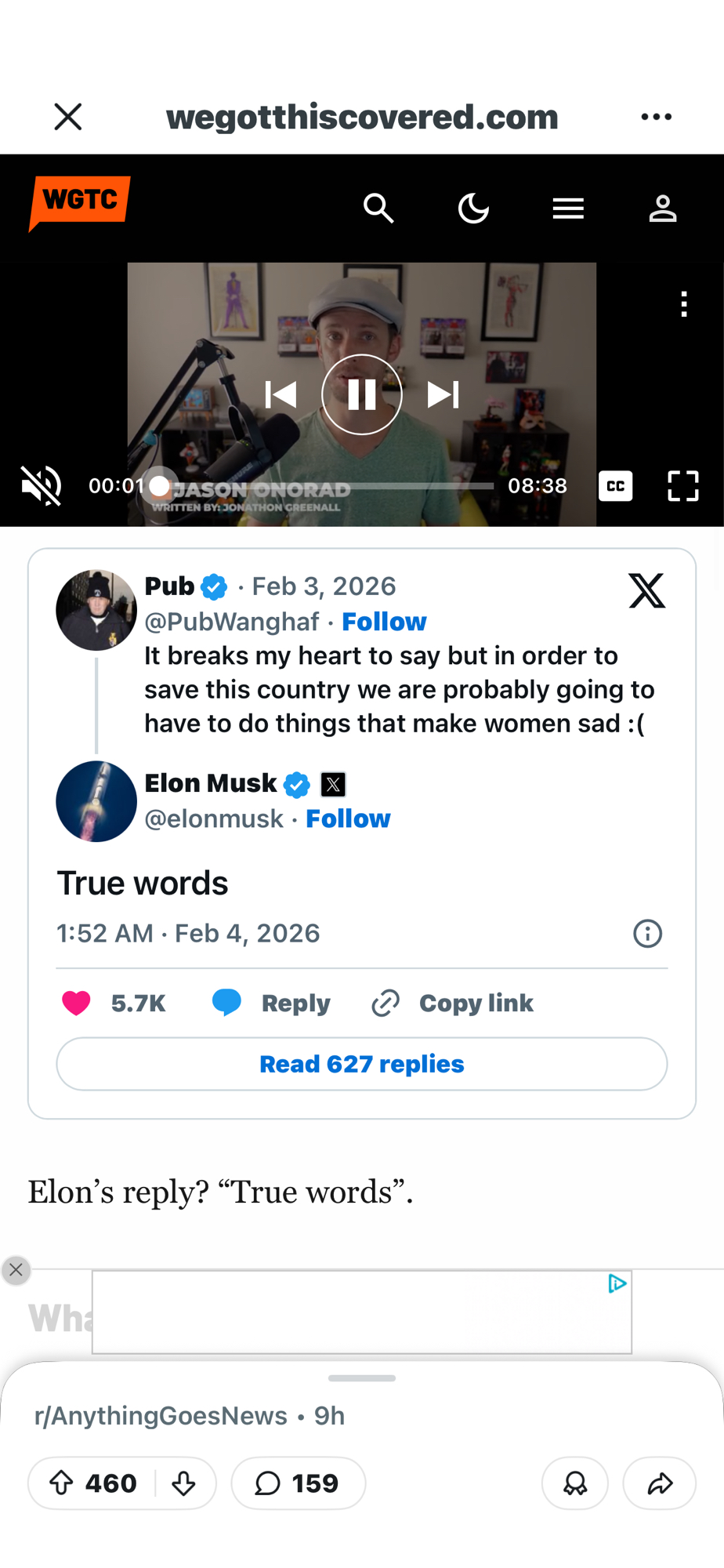Go to the previous video

pyautogui.click(x=281, y=394)
